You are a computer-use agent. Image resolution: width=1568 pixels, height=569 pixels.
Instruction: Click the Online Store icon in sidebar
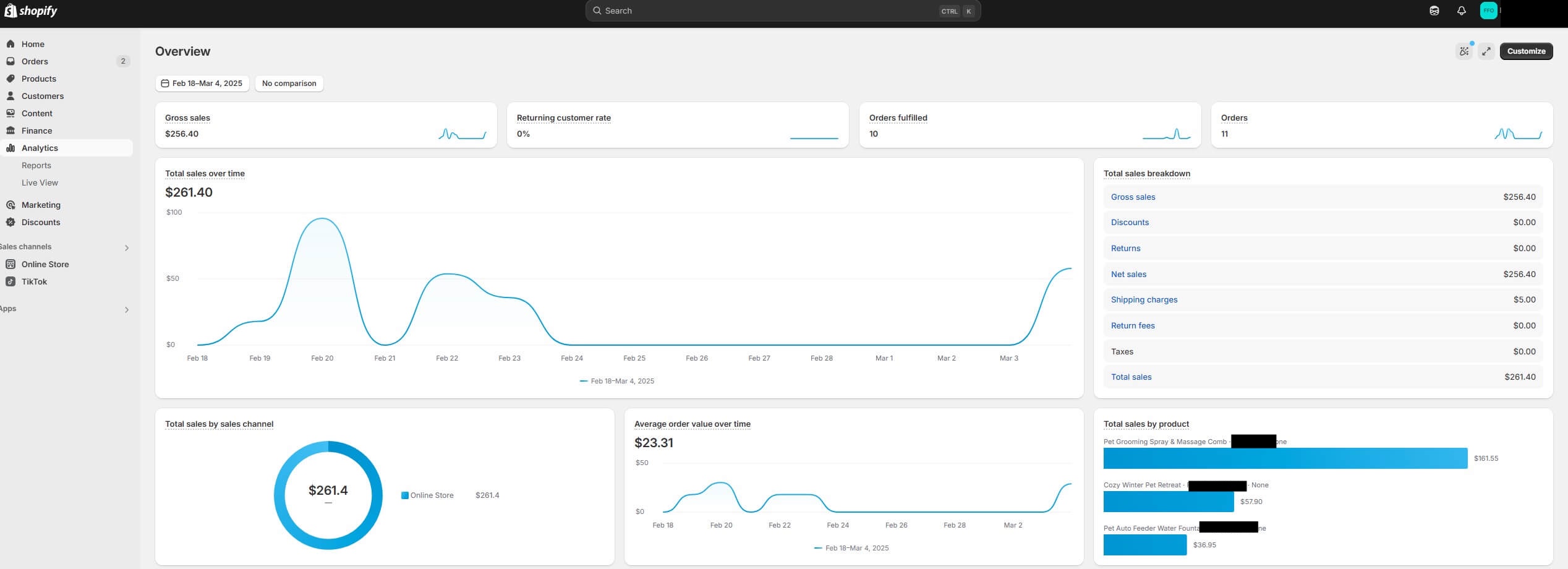(x=11, y=264)
